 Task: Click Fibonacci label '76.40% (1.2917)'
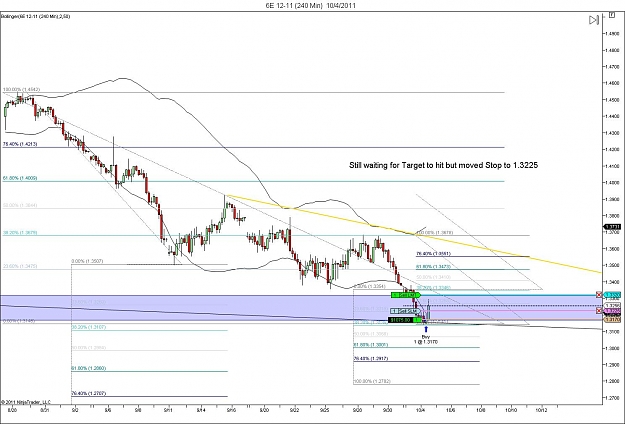371,358
